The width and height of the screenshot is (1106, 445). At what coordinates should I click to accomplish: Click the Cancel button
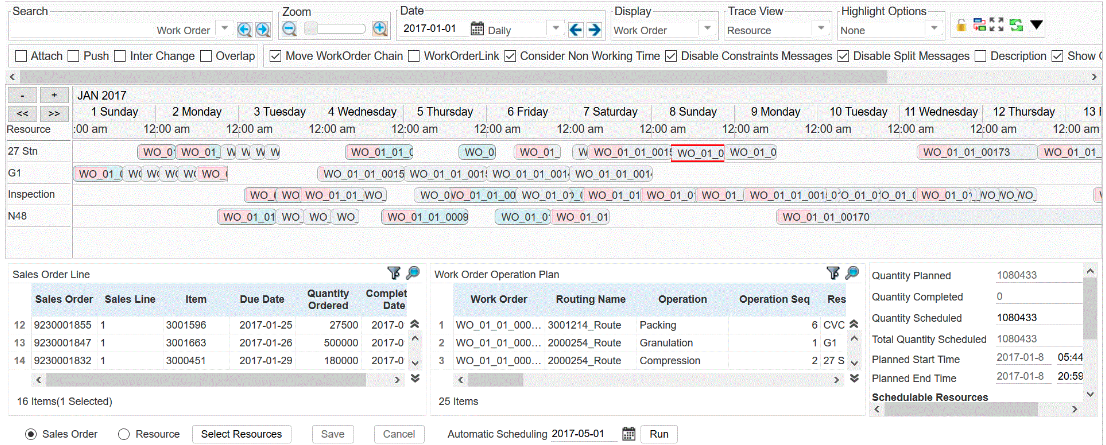point(399,434)
